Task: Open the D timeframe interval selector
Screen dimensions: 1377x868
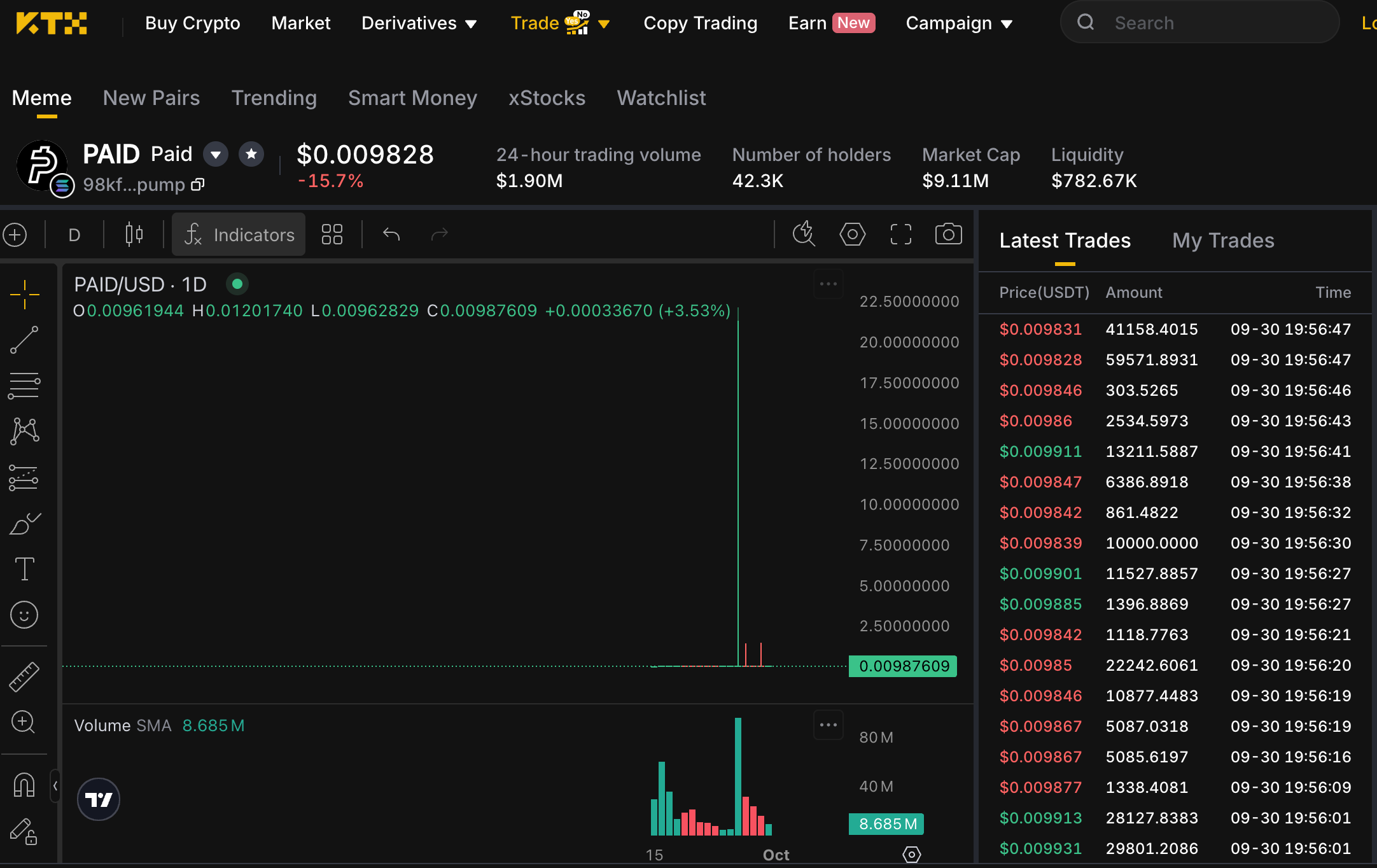Action: pos(74,235)
